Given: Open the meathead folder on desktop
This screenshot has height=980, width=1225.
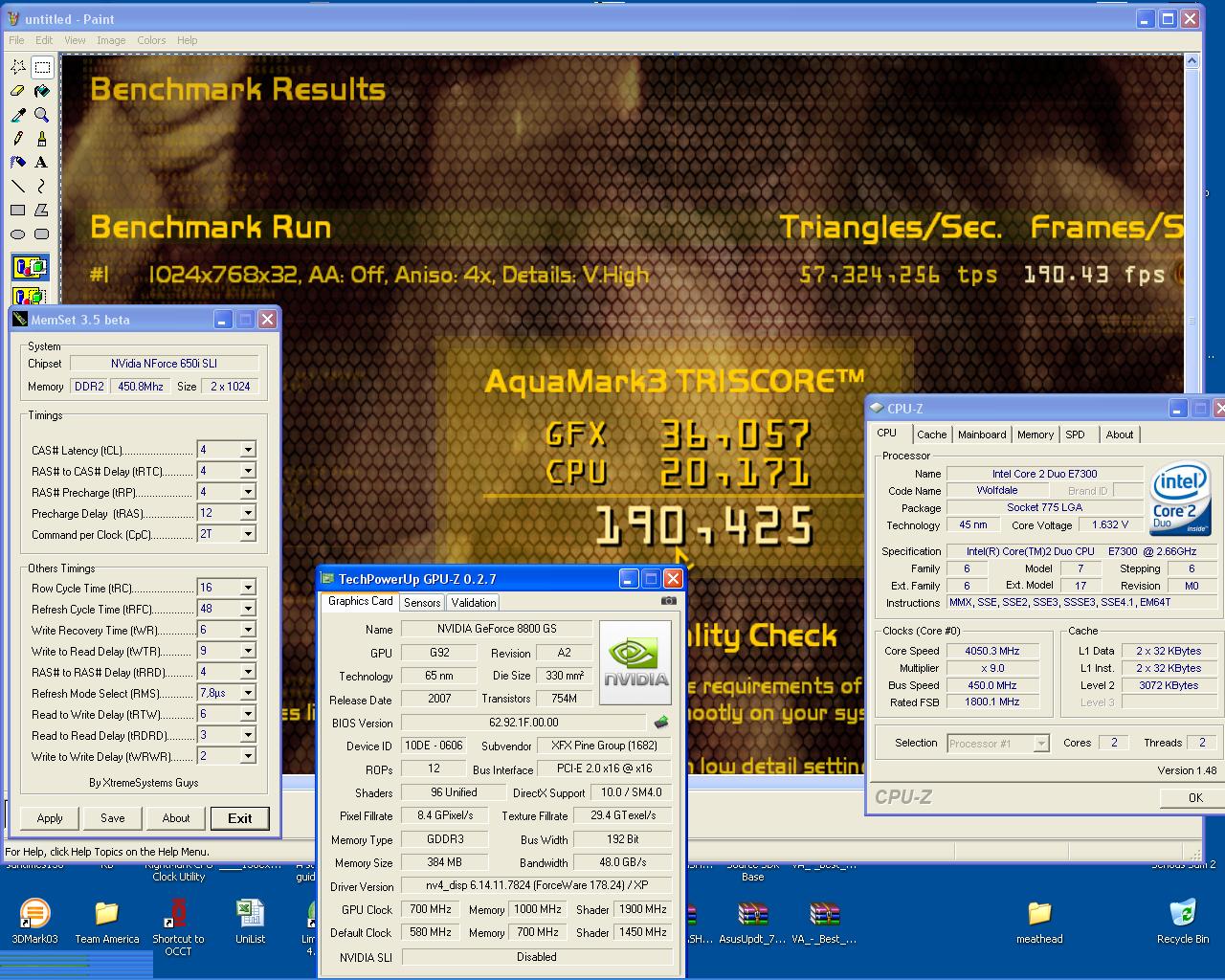Looking at the screenshot, I should 1039,923.
